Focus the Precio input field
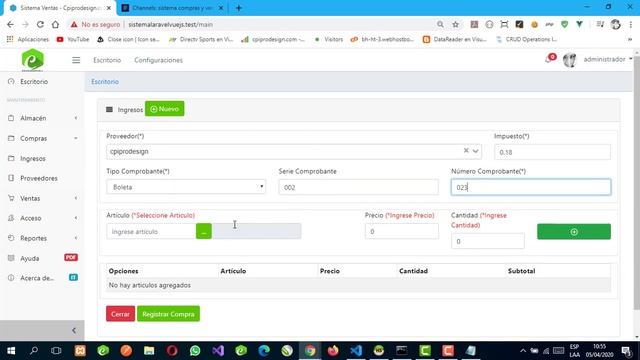The height and width of the screenshot is (360, 640). (402, 231)
